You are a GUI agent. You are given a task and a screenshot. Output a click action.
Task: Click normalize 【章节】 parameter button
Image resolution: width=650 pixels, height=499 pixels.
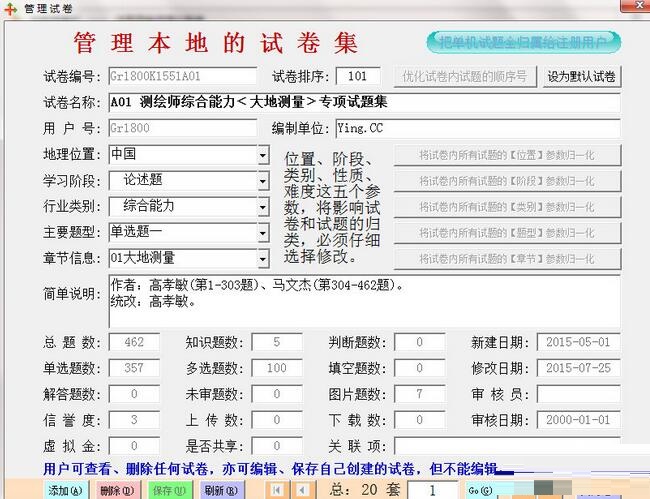pos(507,259)
